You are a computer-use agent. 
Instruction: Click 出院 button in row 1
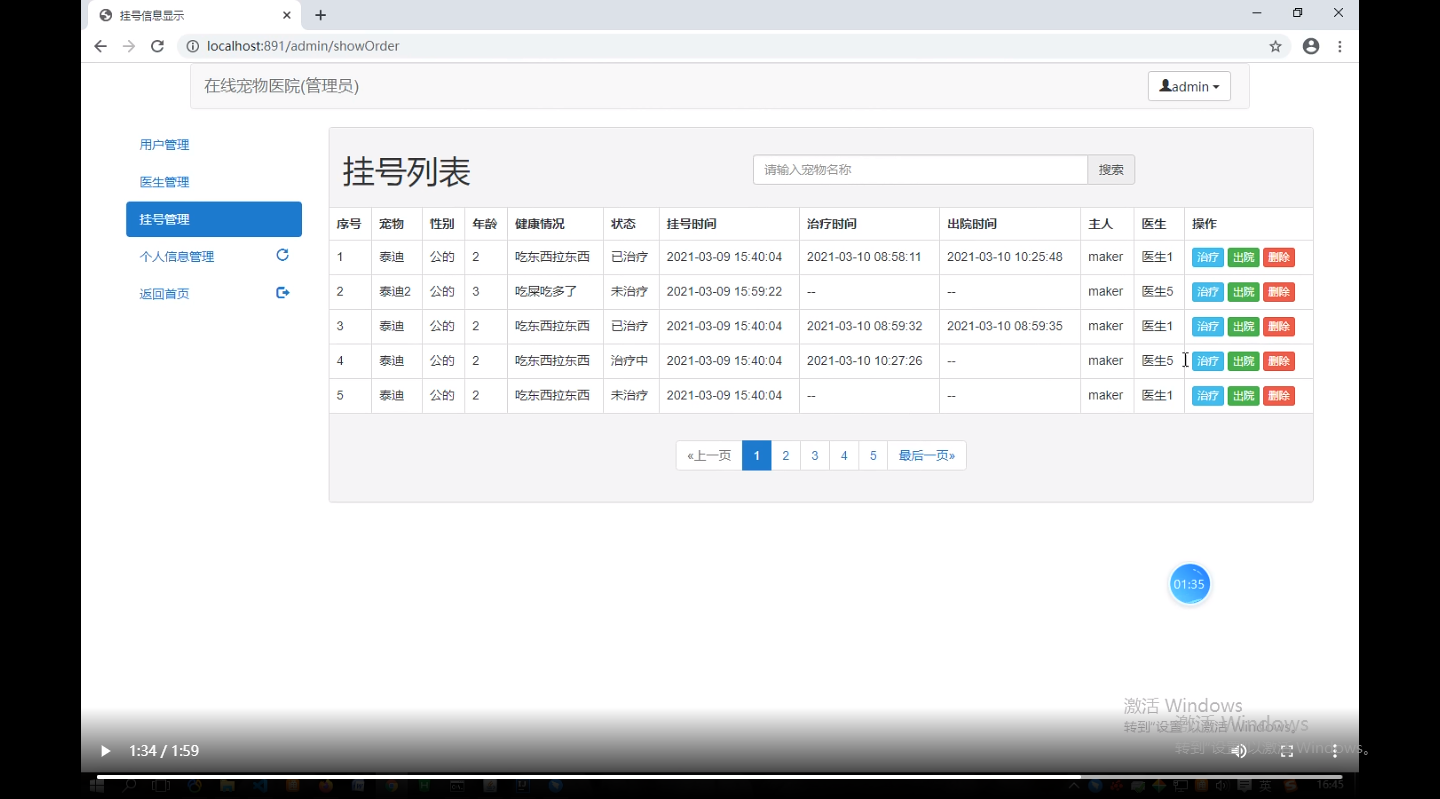pos(1243,257)
